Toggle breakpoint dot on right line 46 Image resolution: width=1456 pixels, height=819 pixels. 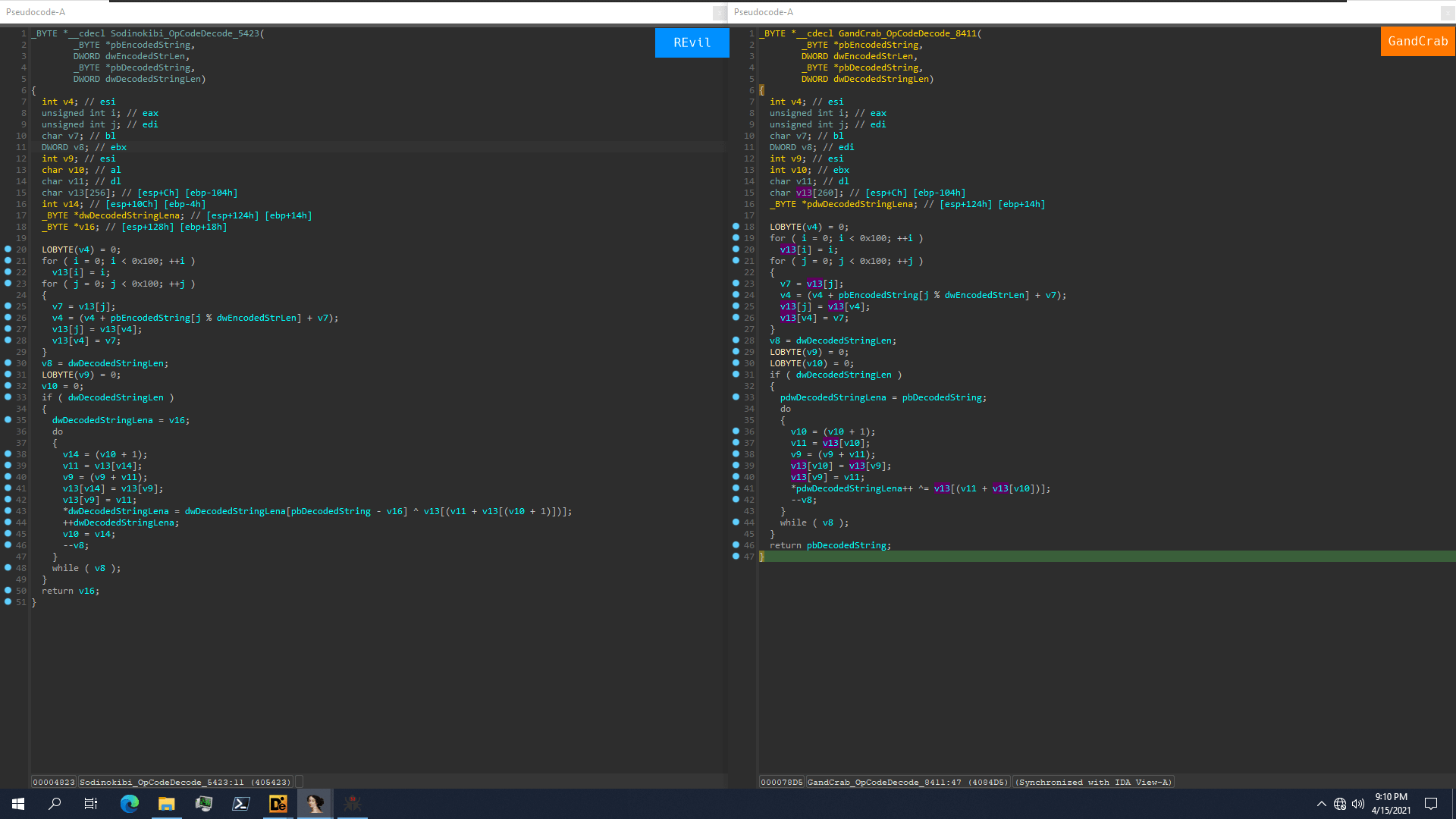736,545
